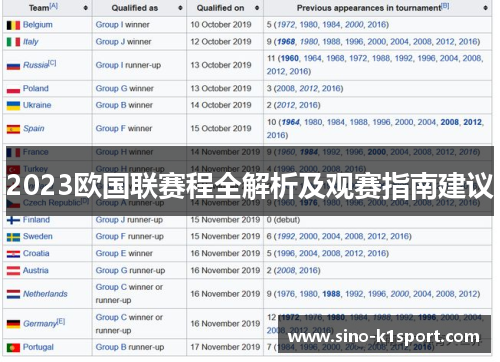Select the '15 October 2019' date cell
The image size is (500, 362).
[225, 128]
